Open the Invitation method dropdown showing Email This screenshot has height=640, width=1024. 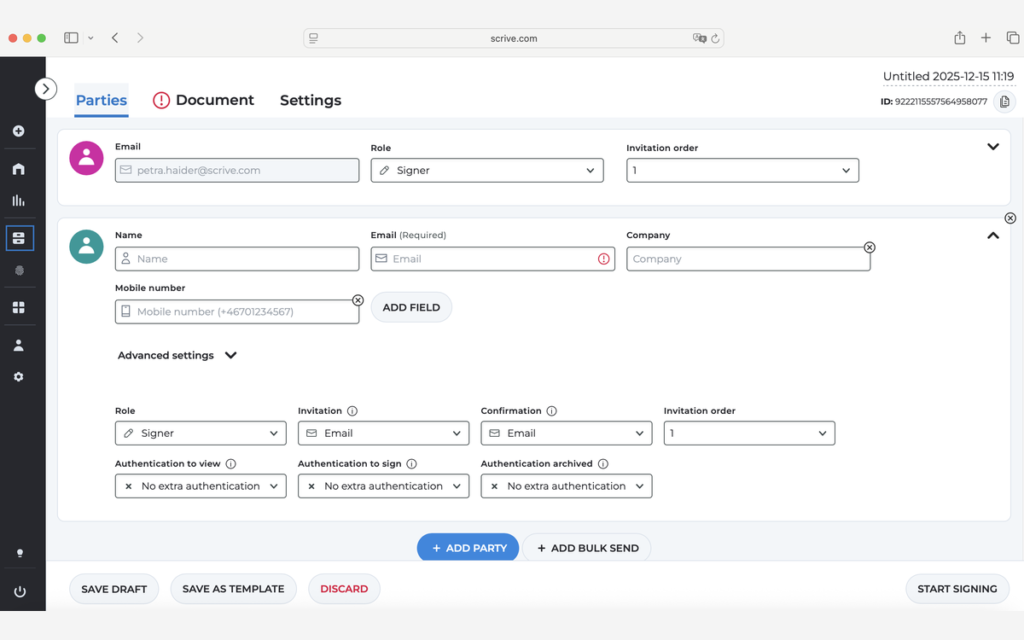point(383,433)
